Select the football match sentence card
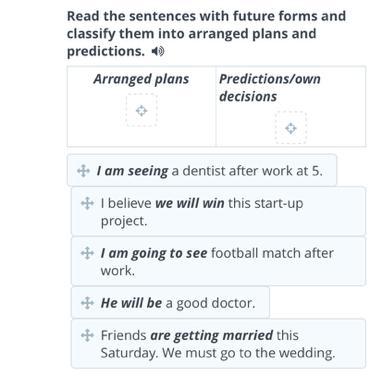383x384 pixels. [x=218, y=261]
